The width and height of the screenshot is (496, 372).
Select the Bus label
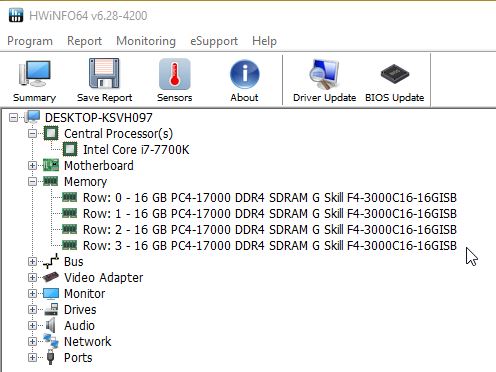[74, 262]
